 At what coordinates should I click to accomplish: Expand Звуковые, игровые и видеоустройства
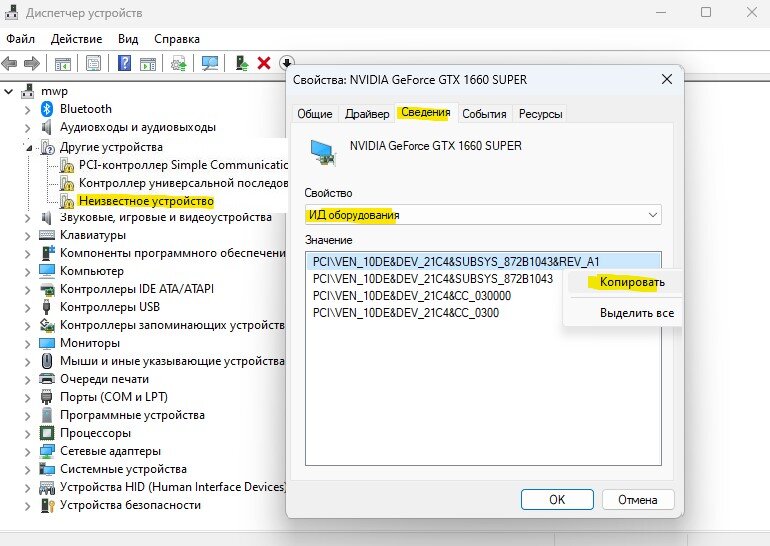(28, 218)
